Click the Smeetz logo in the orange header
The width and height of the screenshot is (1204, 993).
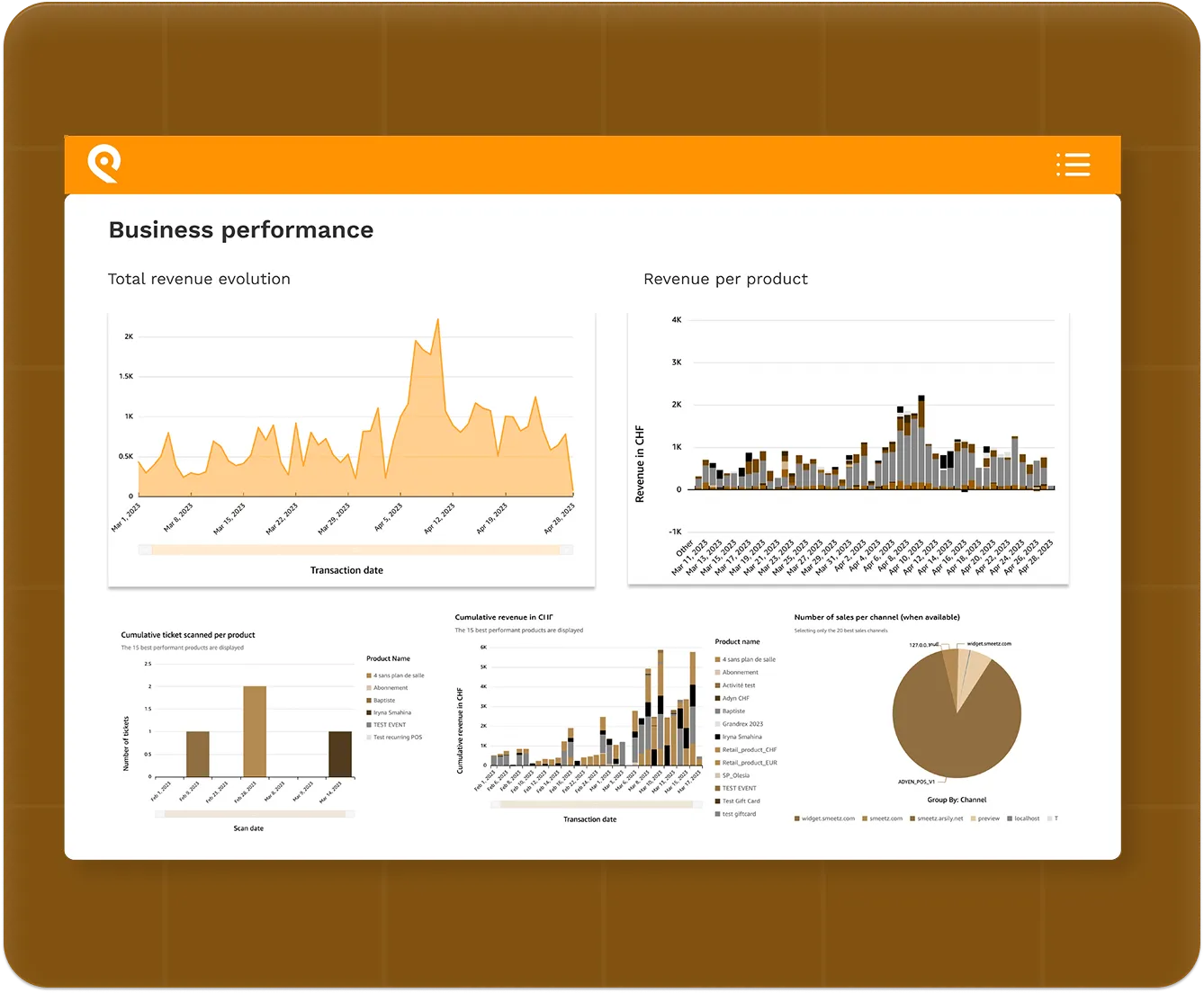[104, 164]
